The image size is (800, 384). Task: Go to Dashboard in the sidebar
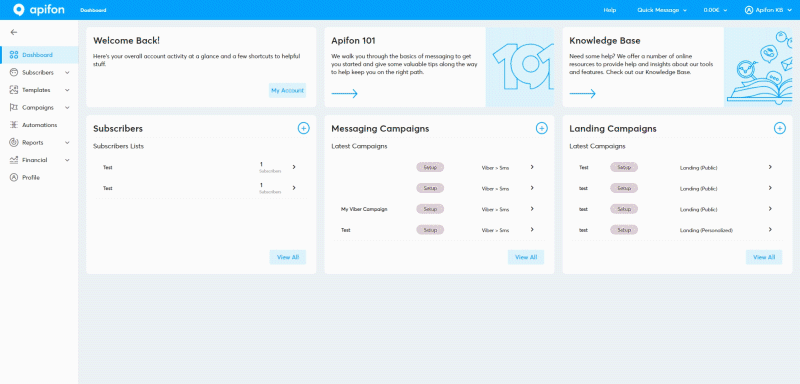[x=39, y=55]
